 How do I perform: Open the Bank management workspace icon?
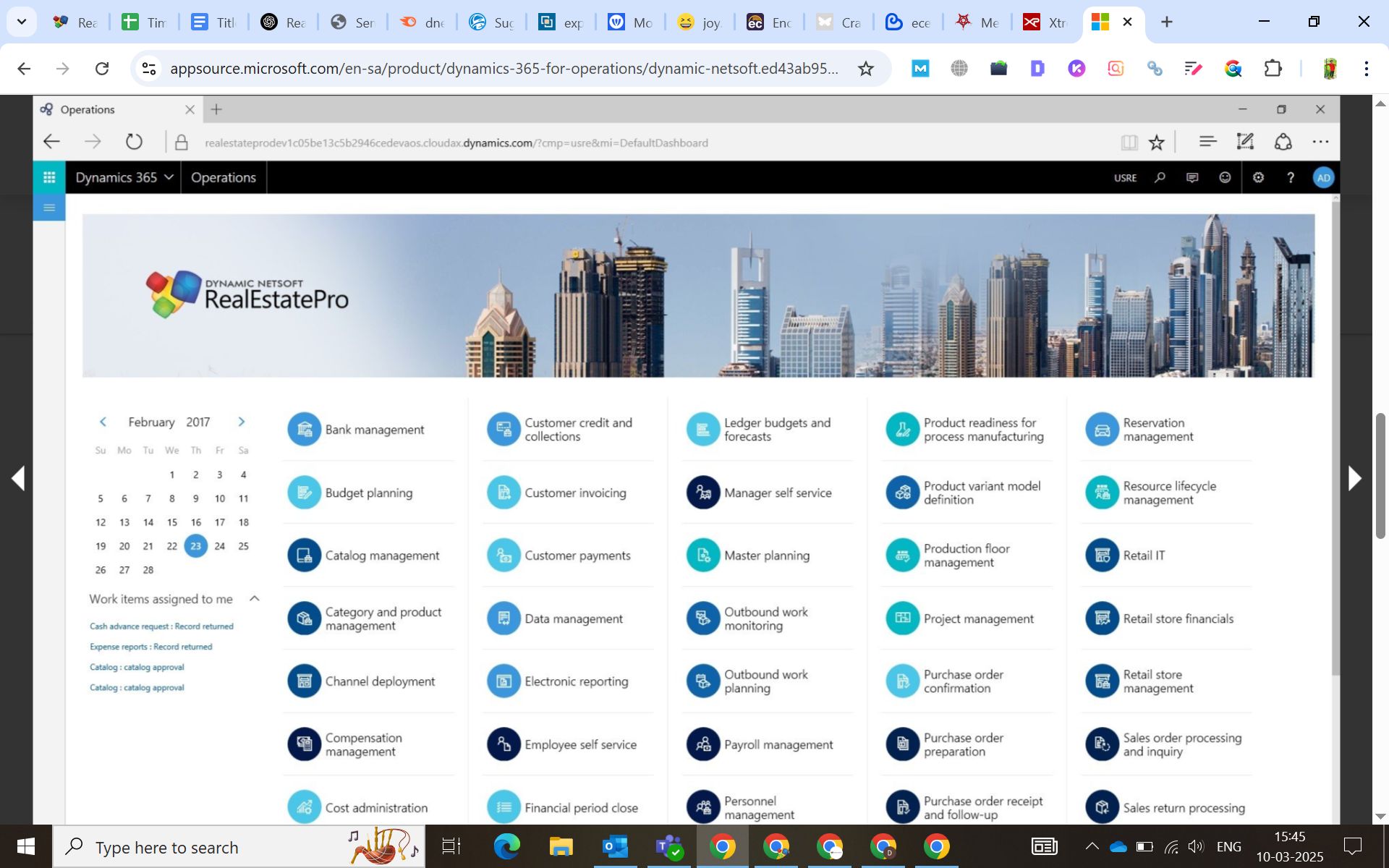304,430
